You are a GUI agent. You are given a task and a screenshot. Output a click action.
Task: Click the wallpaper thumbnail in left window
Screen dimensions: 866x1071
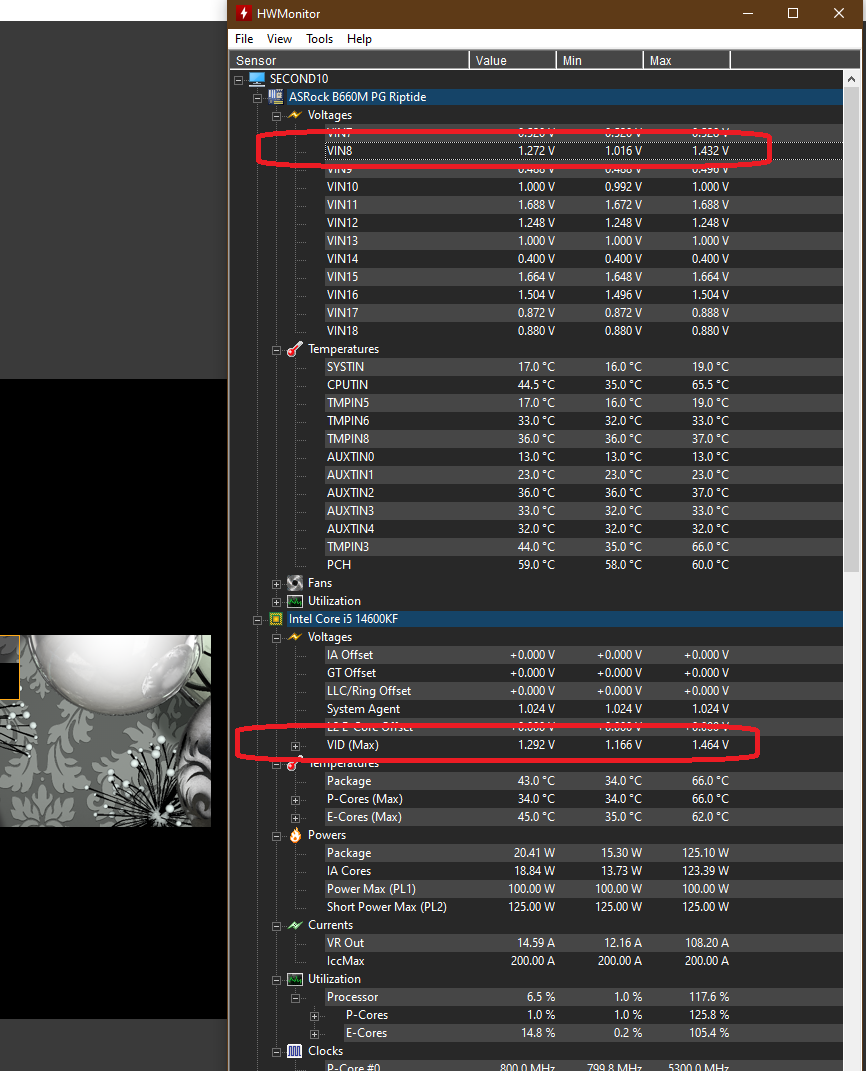click(105, 731)
